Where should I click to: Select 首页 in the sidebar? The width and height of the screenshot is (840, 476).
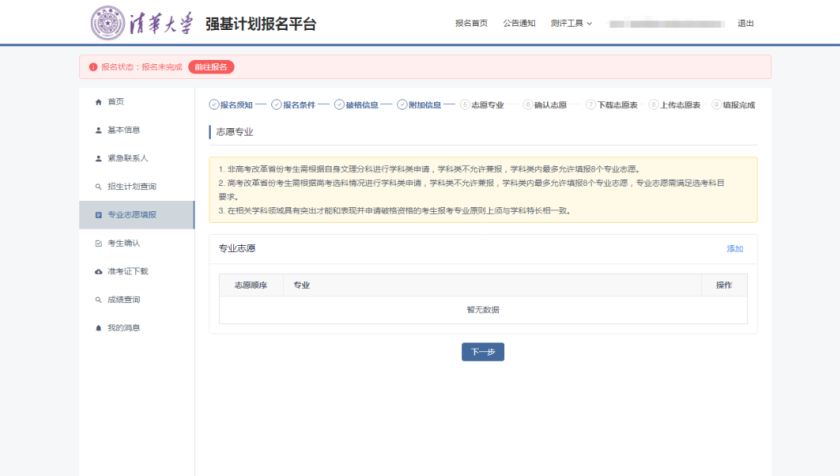137,102
